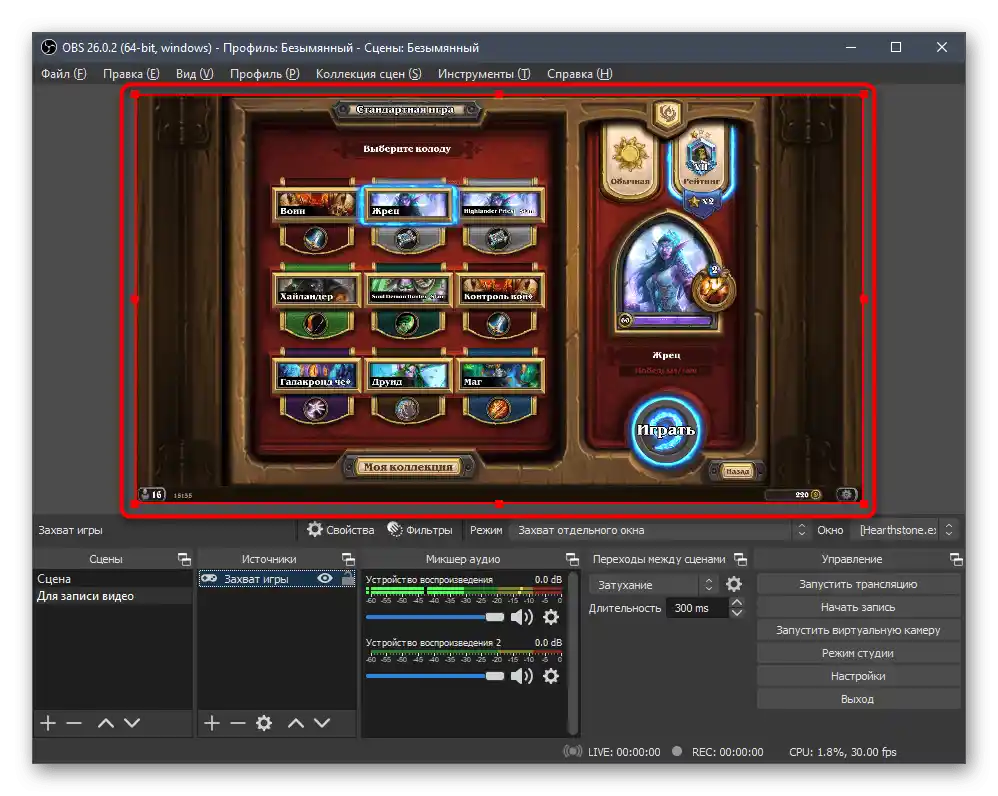Select Воин deck in game preview

click(316, 204)
